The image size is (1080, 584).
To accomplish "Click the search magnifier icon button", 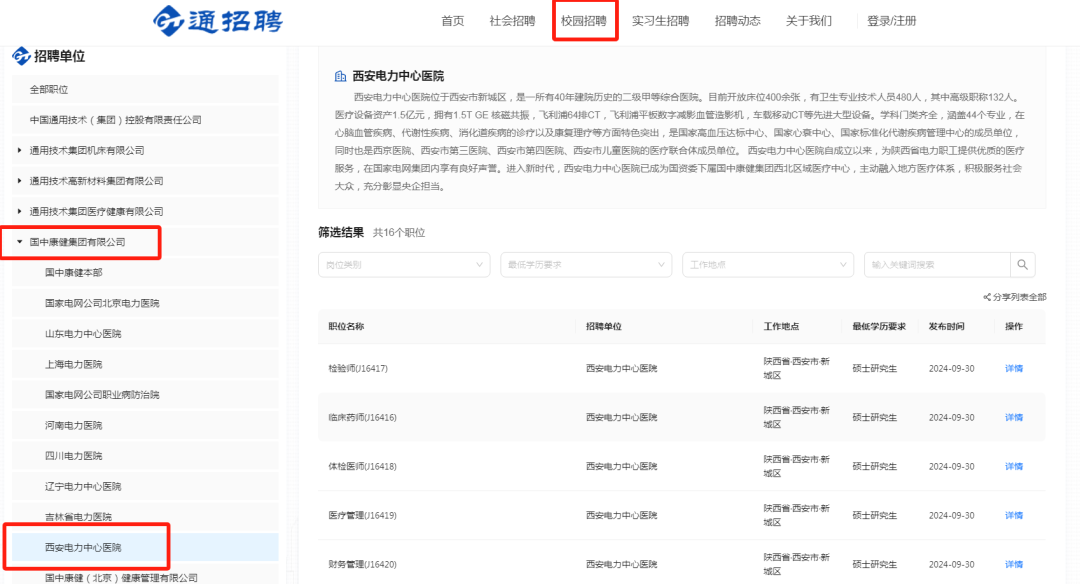I will point(1022,264).
